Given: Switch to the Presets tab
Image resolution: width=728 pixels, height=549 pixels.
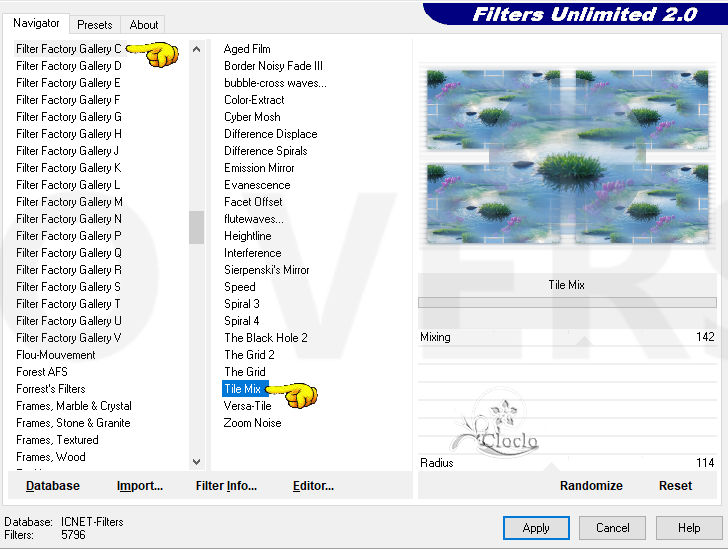Looking at the screenshot, I should point(95,24).
